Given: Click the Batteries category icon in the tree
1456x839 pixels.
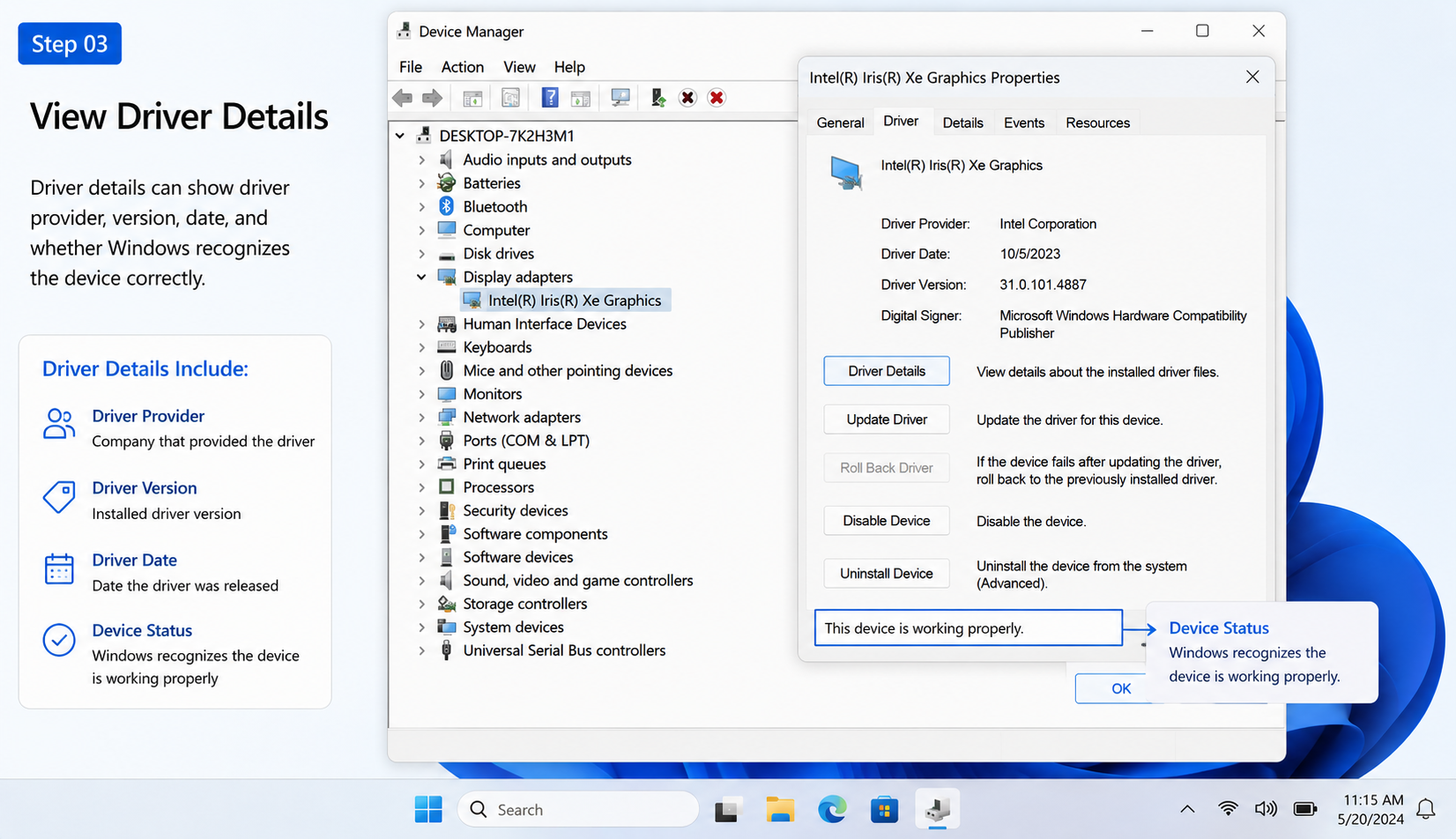Looking at the screenshot, I should point(447,183).
